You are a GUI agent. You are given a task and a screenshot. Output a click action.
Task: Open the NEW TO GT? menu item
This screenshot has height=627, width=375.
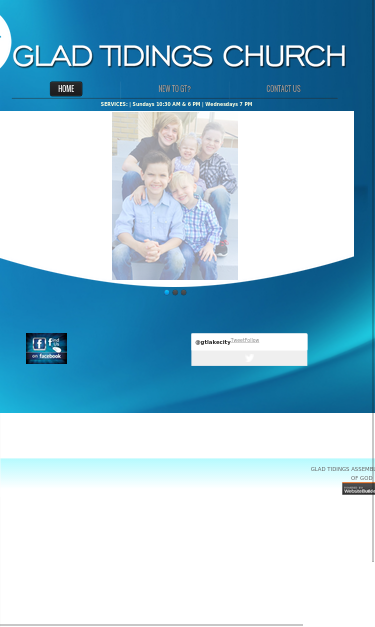tap(175, 89)
